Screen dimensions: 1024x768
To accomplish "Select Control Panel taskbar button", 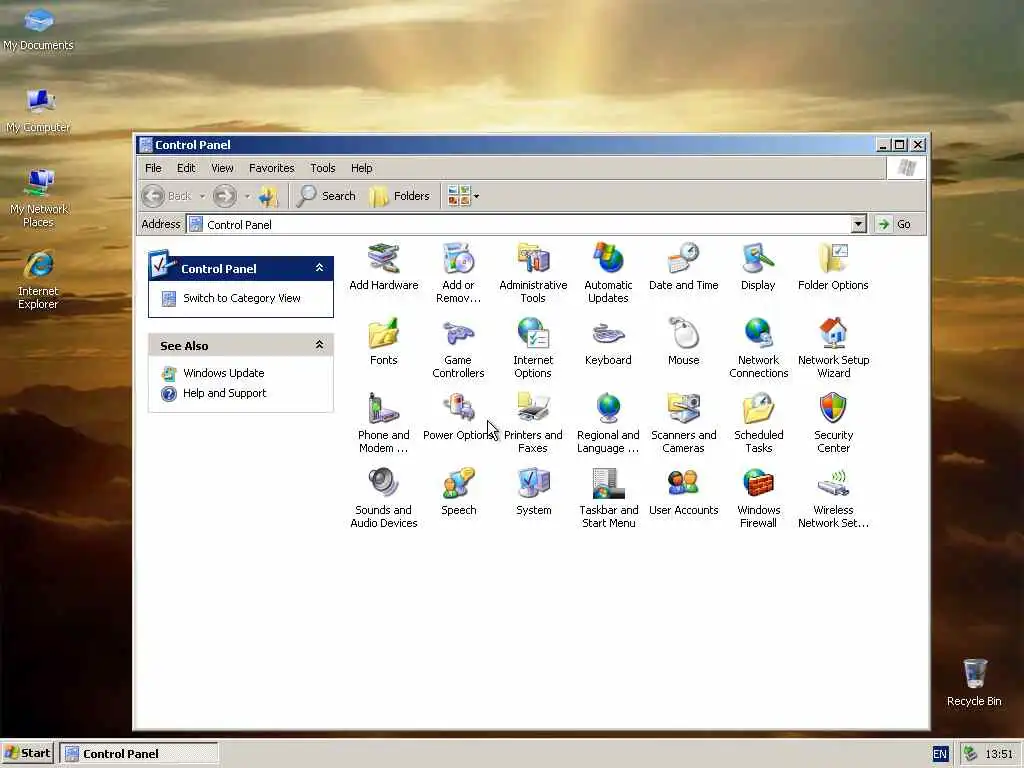I will pos(138,753).
